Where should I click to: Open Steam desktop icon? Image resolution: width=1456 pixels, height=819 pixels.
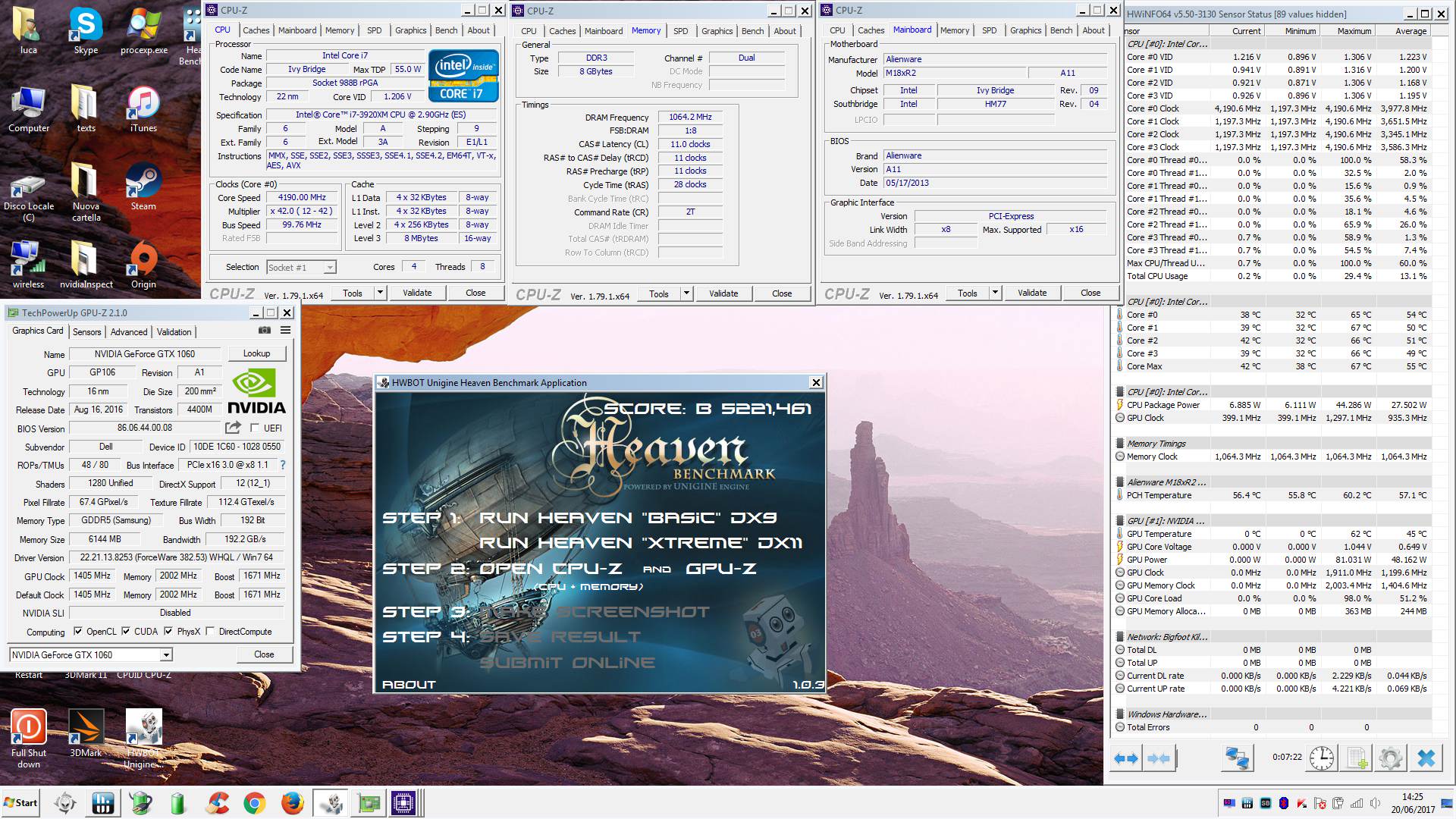(143, 187)
